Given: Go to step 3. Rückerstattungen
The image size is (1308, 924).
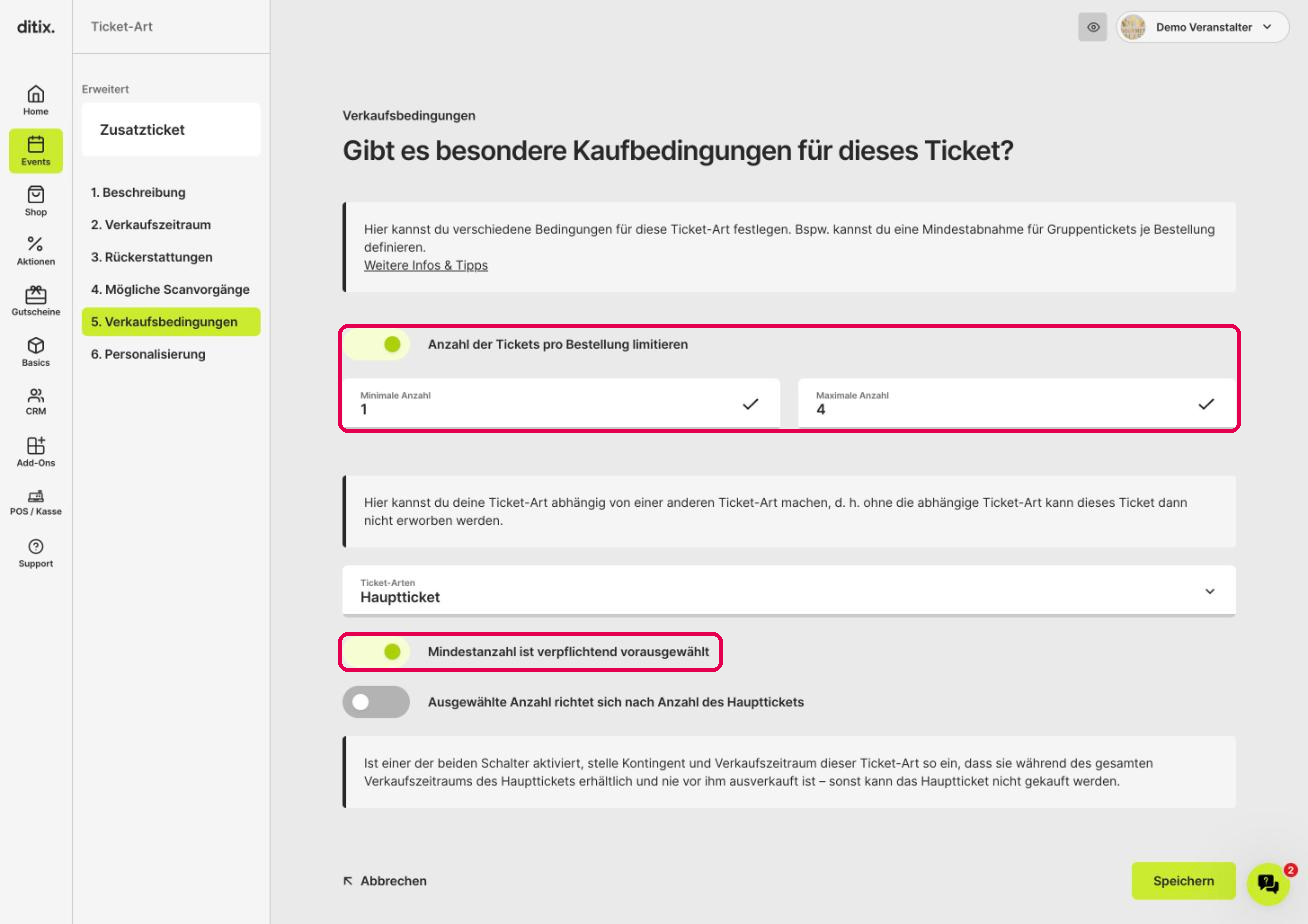Looking at the screenshot, I should coord(152,257).
